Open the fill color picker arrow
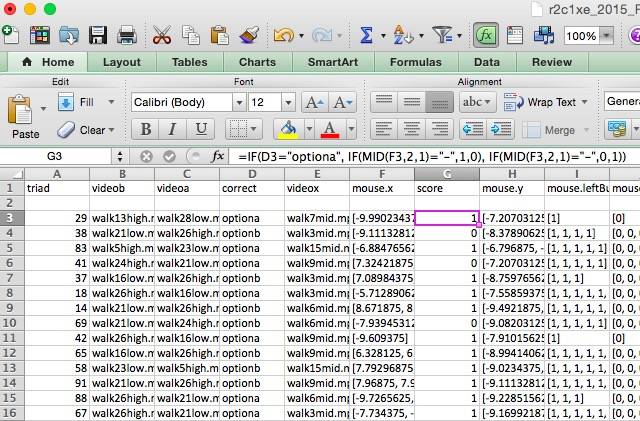This screenshot has width=640, height=421. (309, 130)
